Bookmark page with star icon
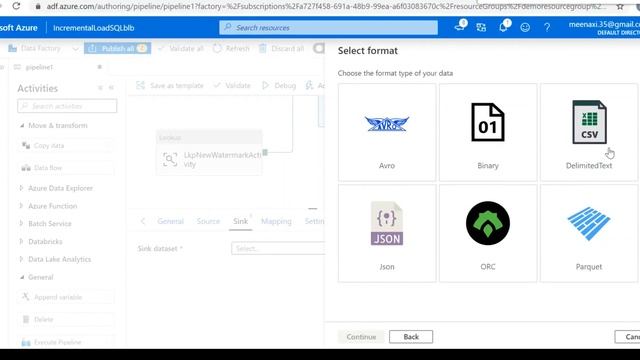This screenshot has width=640, height=360. (620, 7)
